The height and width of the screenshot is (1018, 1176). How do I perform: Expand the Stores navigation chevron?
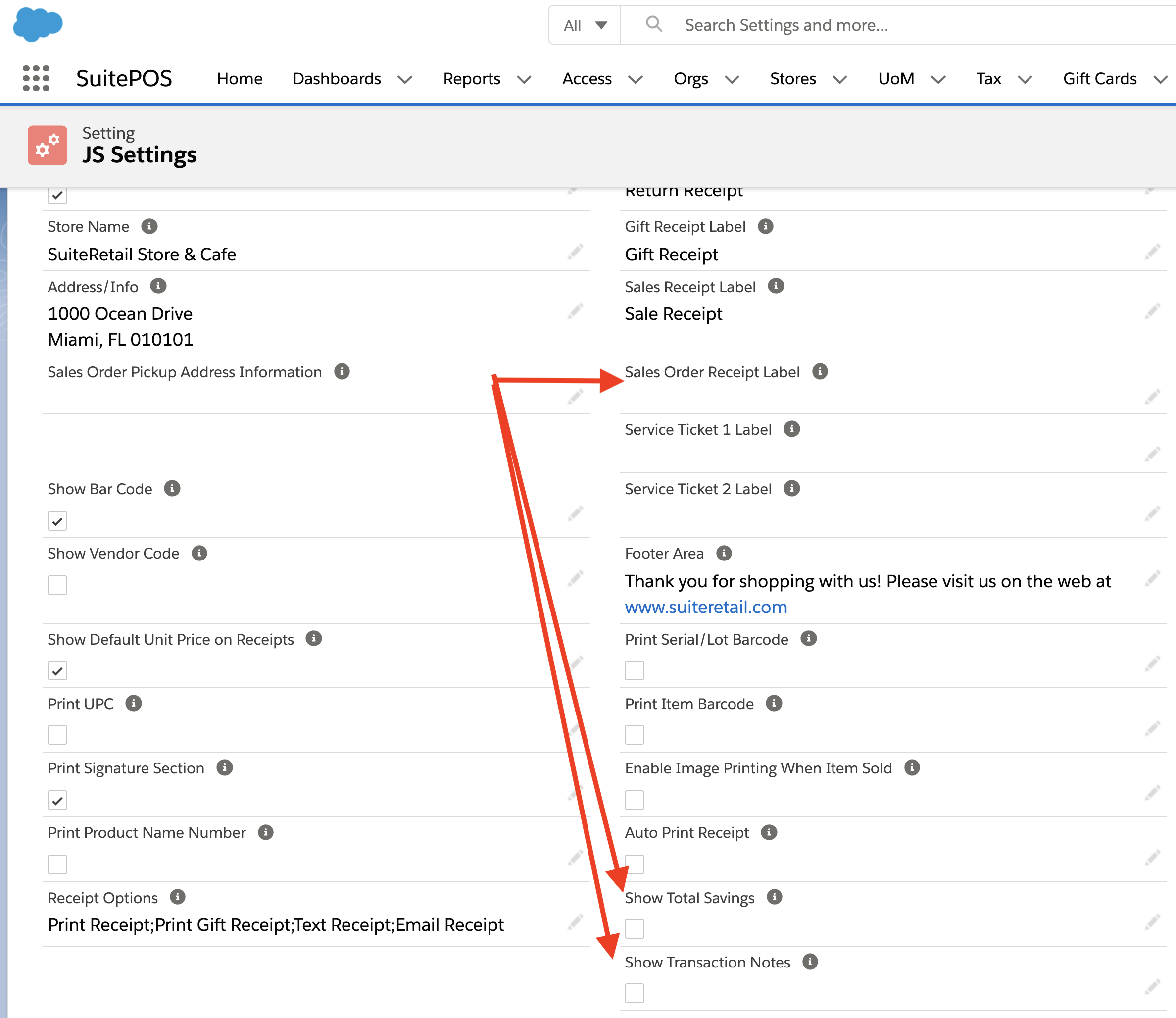pos(840,80)
